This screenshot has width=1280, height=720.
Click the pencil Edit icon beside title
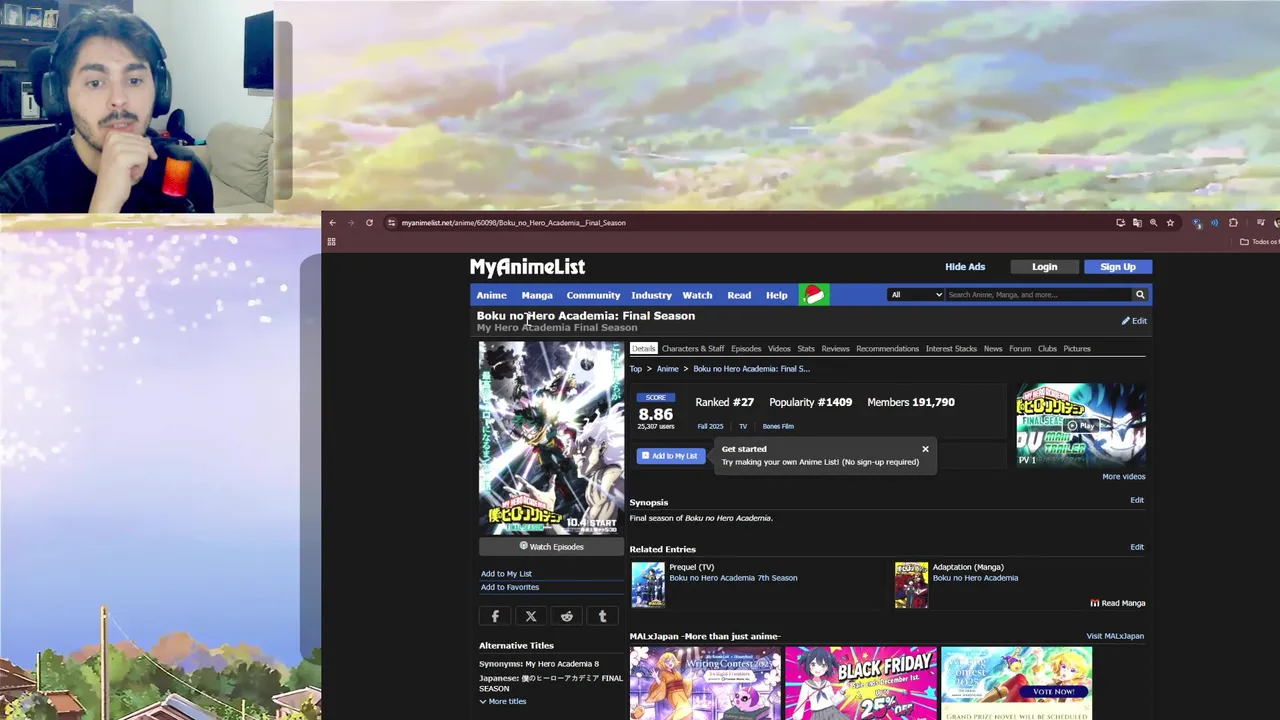coord(1134,321)
